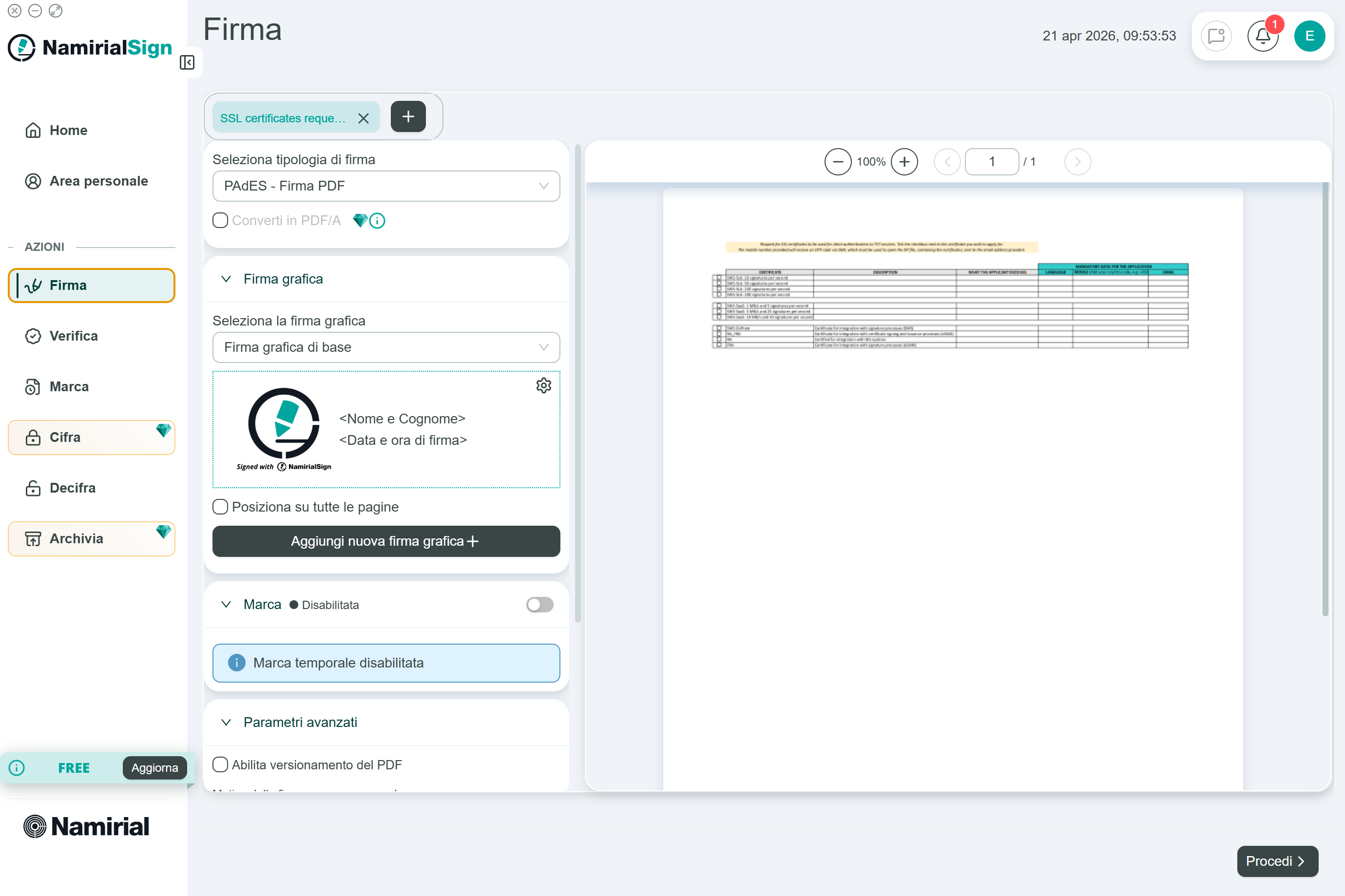
Task: Open the feedback message icon
Action: pos(1216,37)
